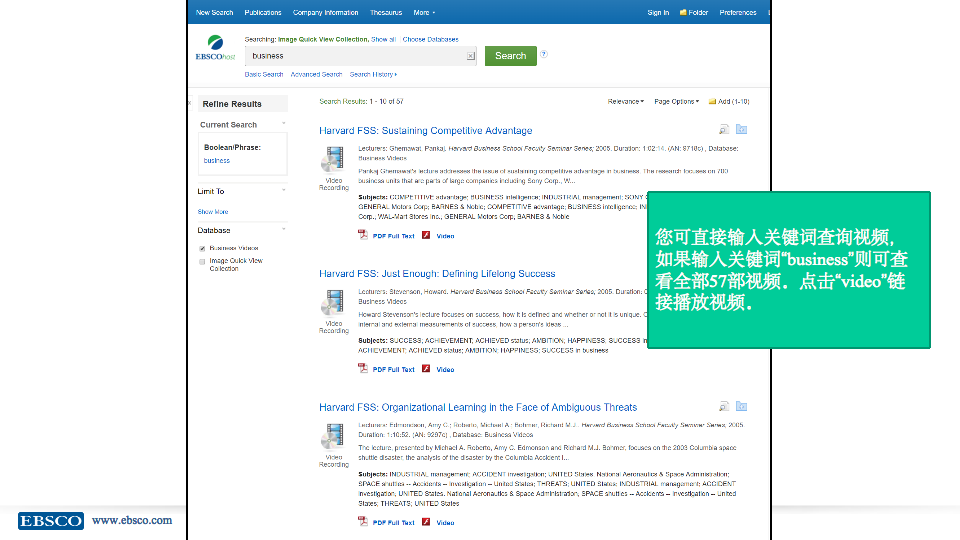Image resolution: width=960 pixels, height=540 pixels.
Task: Click Video link for Organizational Learning
Action: (x=445, y=523)
